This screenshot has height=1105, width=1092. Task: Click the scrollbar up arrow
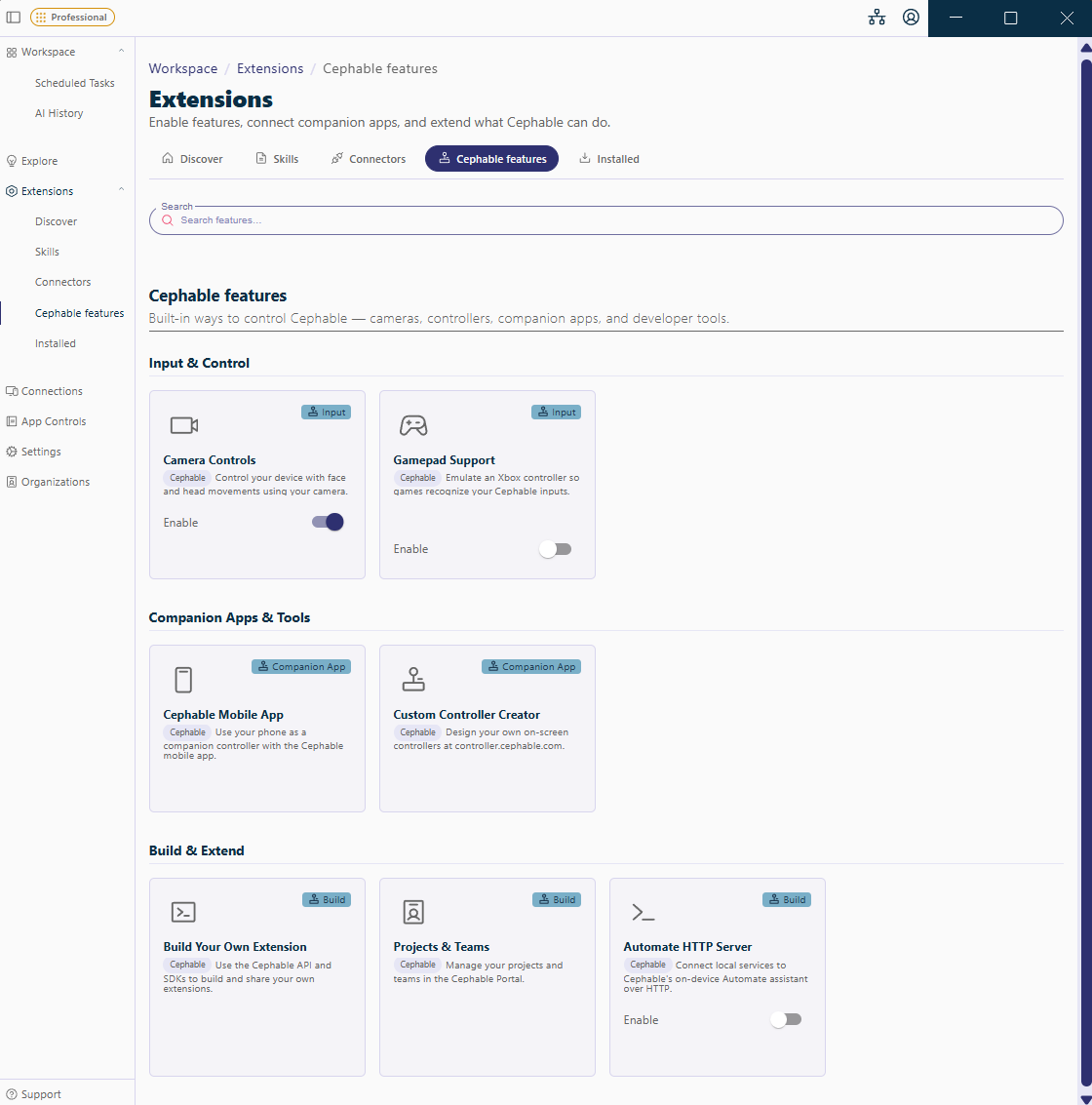tap(1085, 48)
